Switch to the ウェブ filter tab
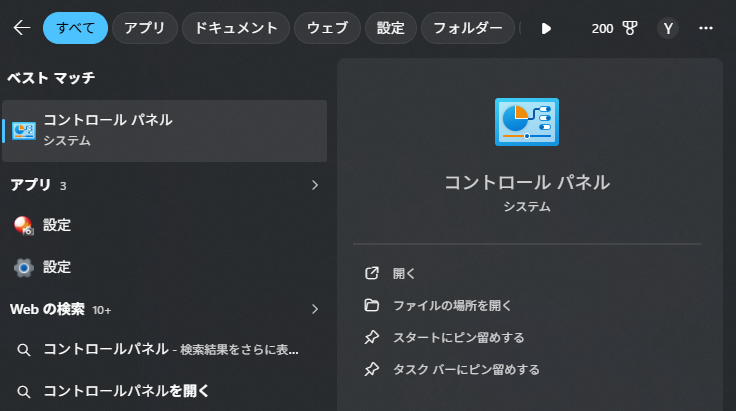 click(327, 28)
